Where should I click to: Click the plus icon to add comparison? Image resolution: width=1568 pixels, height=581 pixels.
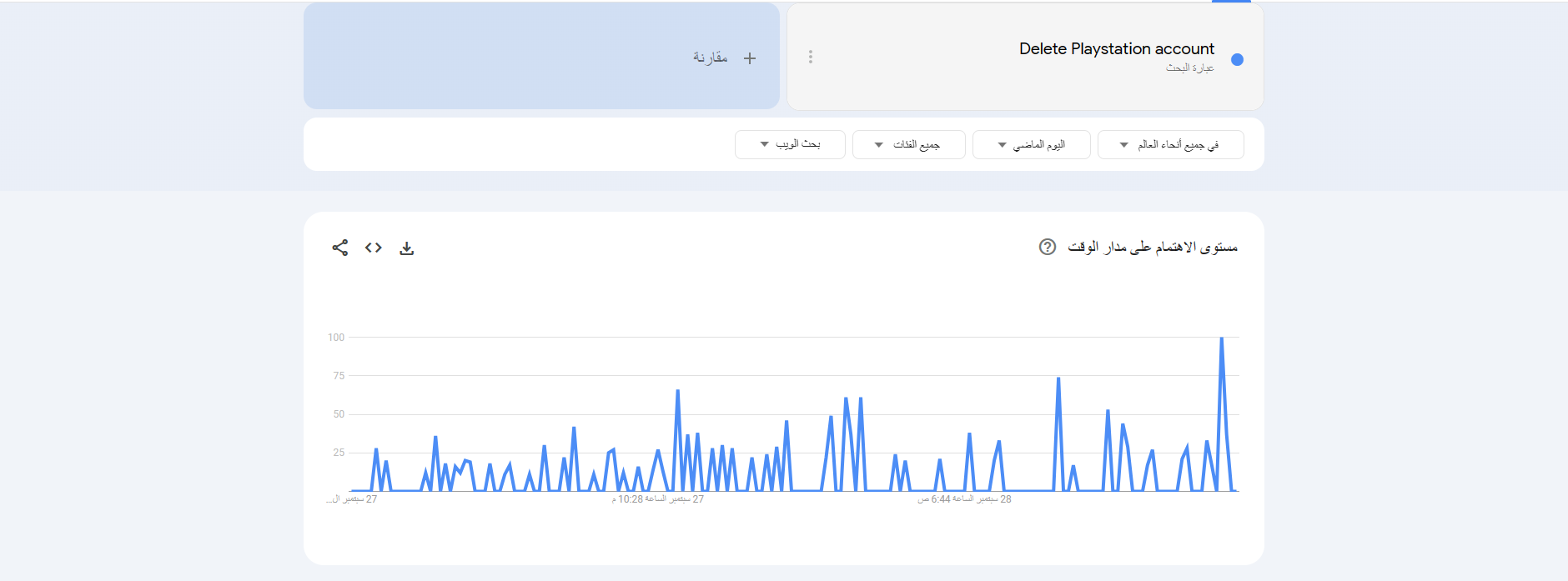[750, 58]
